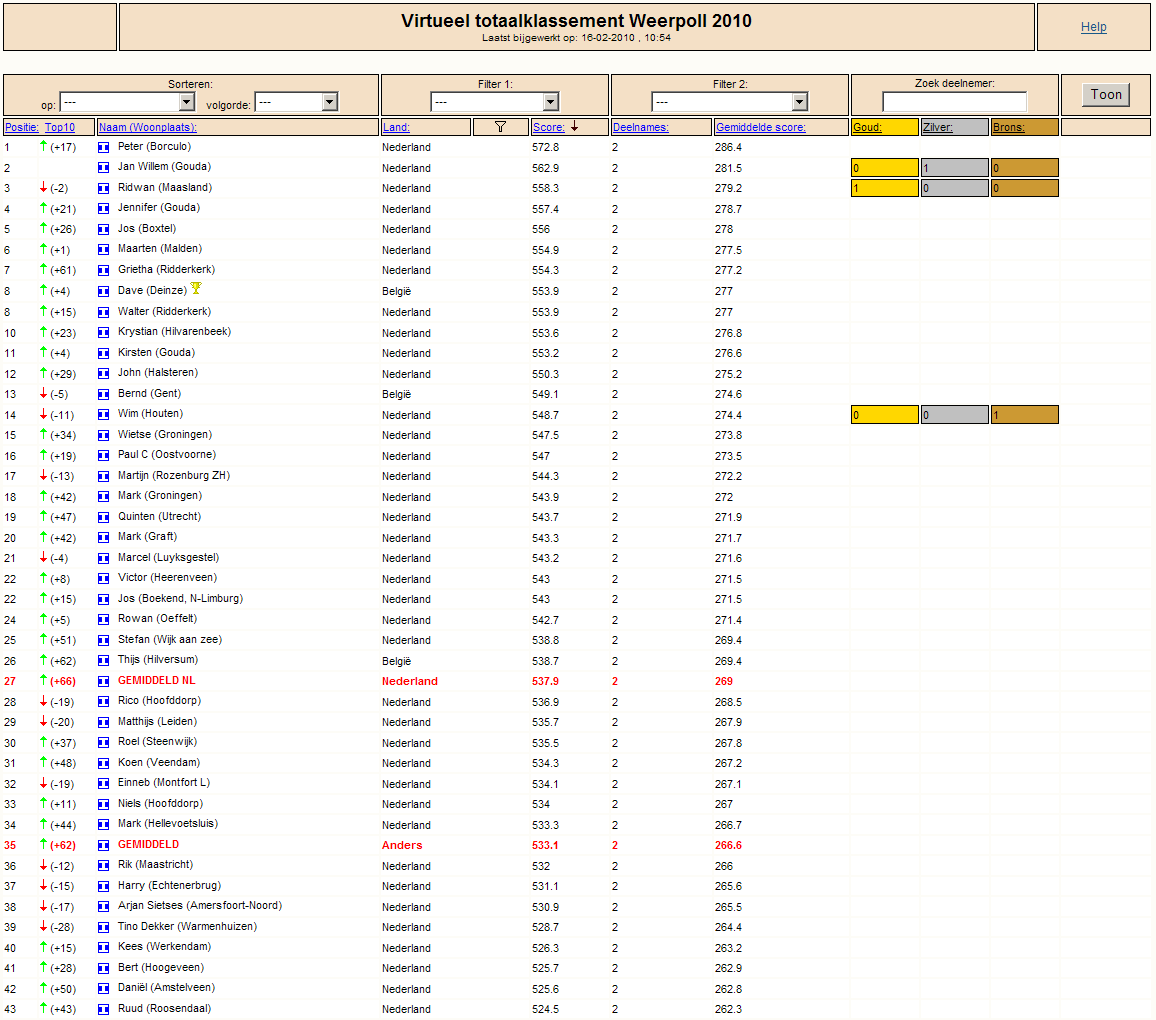This screenshot has width=1156, height=1020.
Task: Click the blue icon beside Rik (Maastricht)
Action: (103, 866)
